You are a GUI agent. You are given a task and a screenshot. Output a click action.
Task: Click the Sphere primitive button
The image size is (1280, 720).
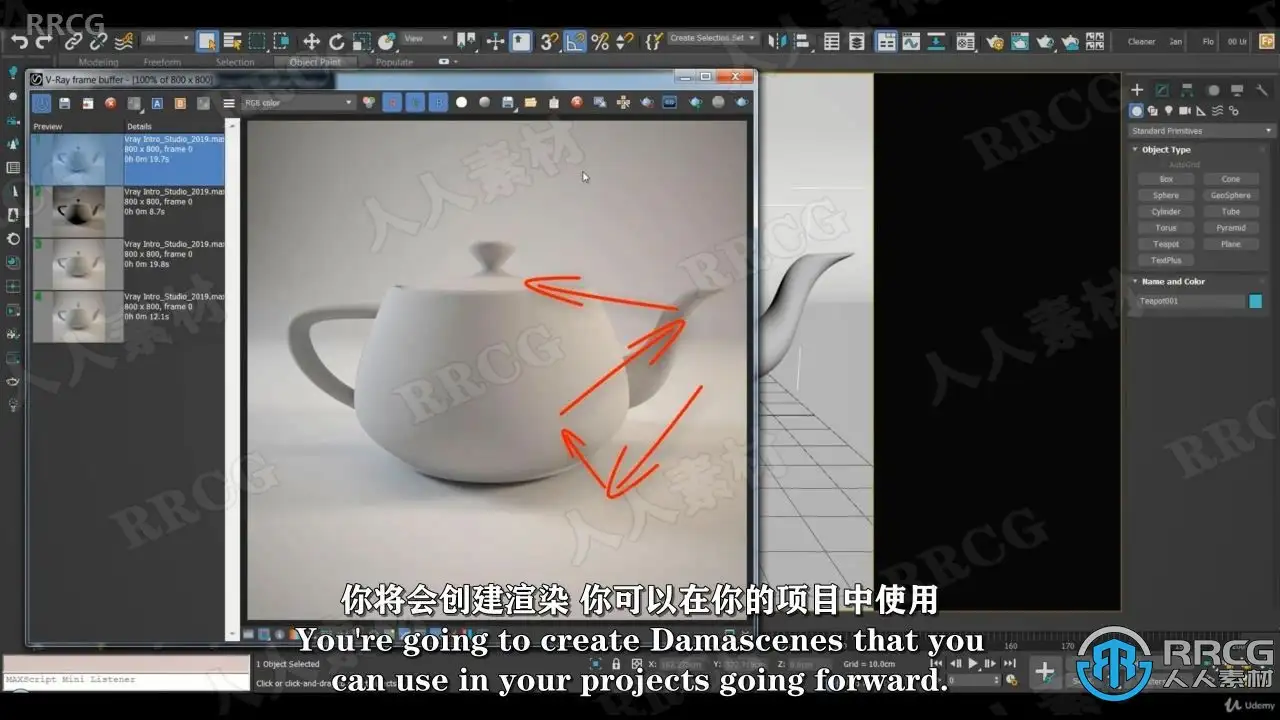point(1166,195)
